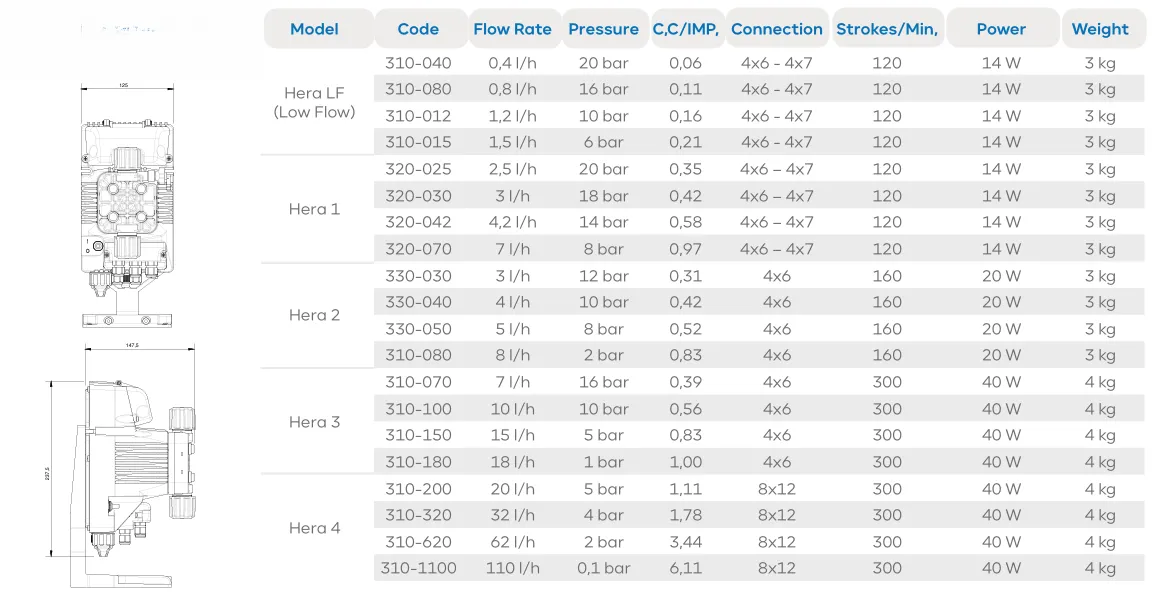The image size is (1174, 597).
Task: Select the Hera 3 model cell
Action: (315, 422)
